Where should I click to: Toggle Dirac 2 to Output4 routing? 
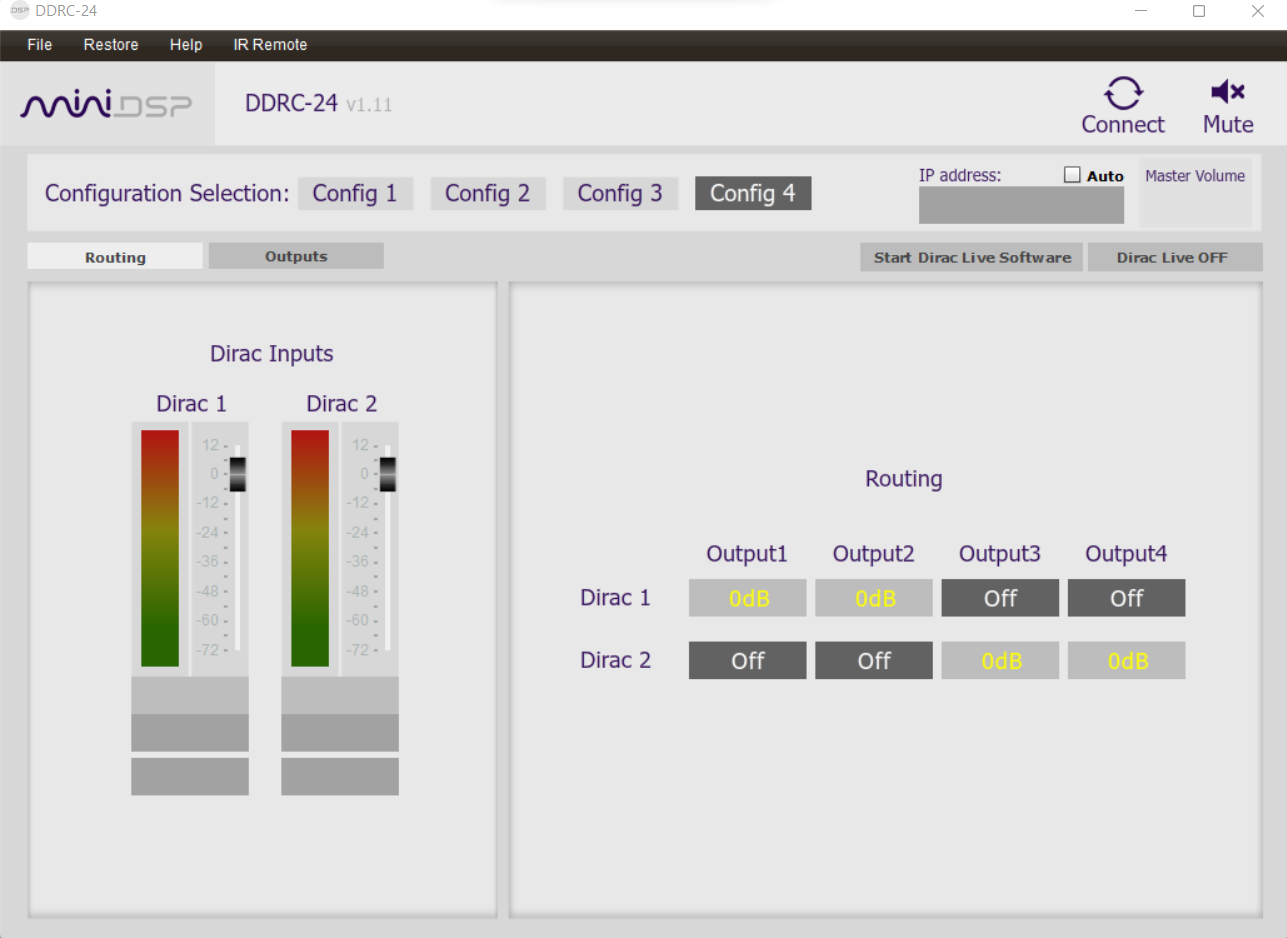[1126, 661]
